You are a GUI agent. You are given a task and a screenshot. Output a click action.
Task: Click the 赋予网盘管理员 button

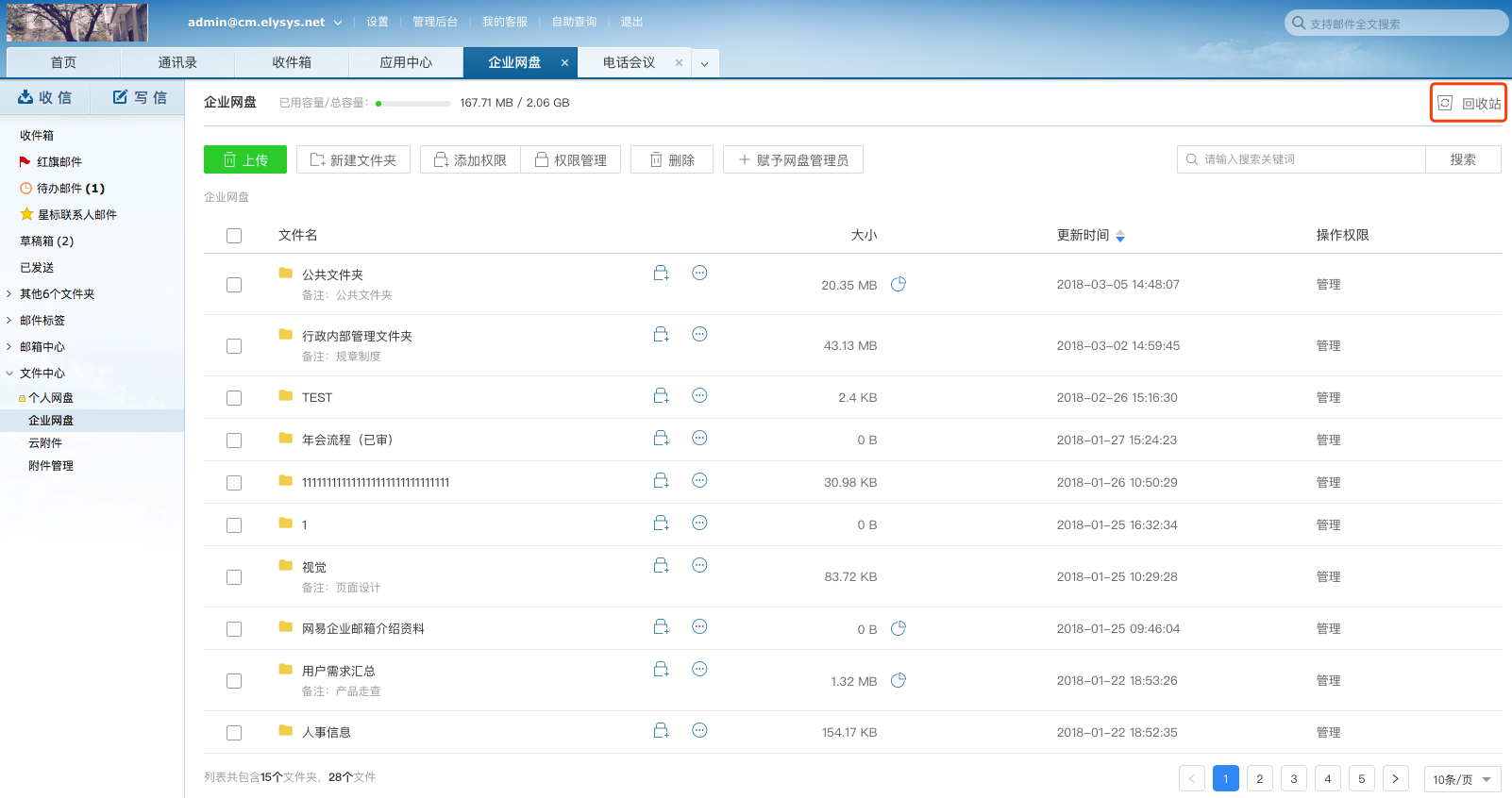point(793,160)
